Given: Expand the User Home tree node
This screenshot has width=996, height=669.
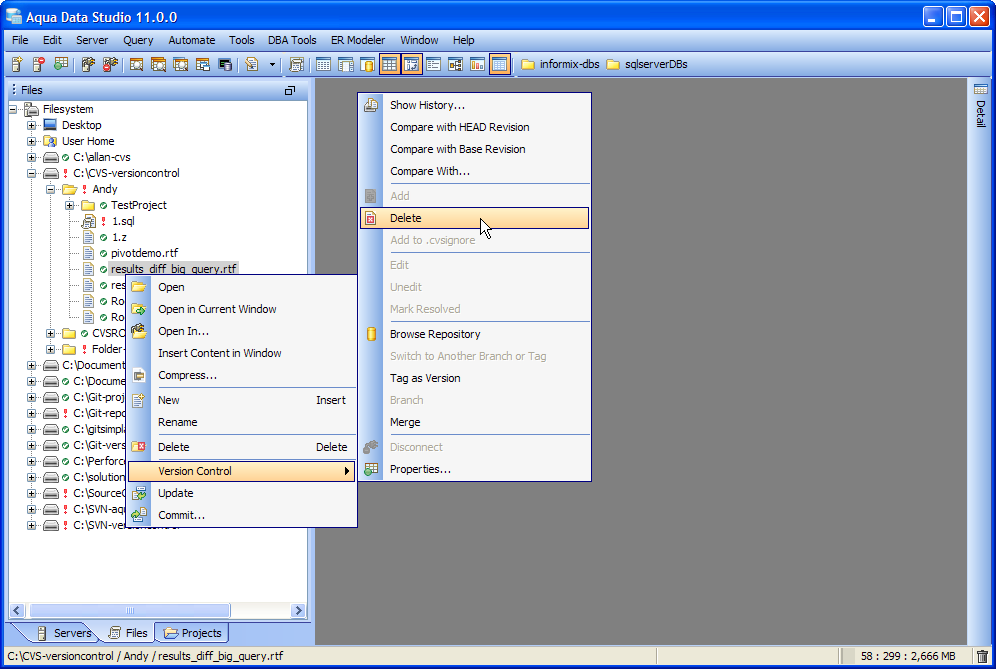Looking at the screenshot, I should (x=31, y=141).
